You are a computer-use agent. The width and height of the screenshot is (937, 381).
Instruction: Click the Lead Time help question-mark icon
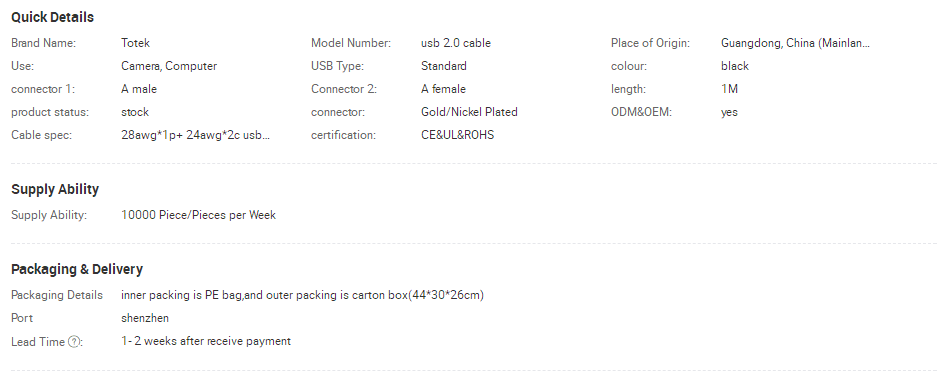[x=74, y=342]
